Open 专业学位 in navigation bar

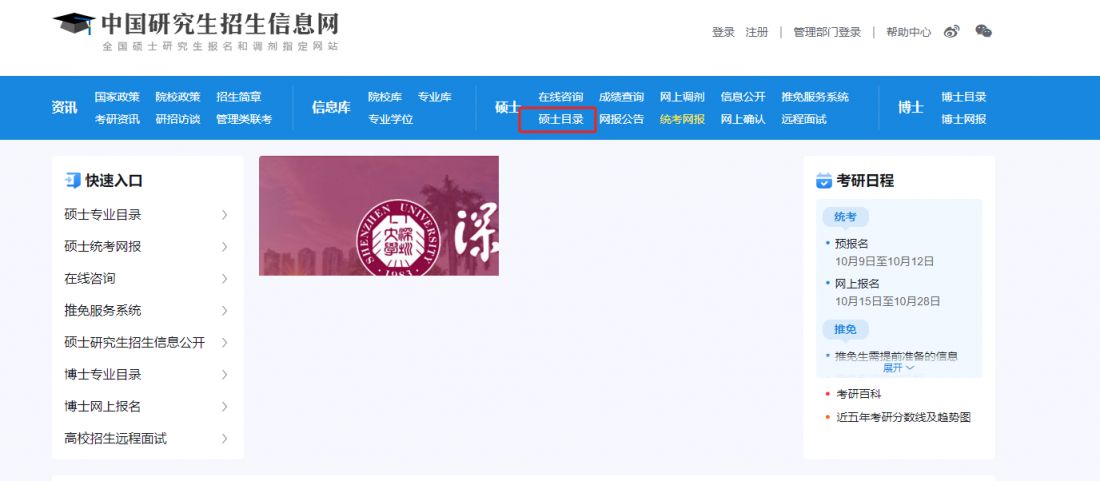point(391,119)
